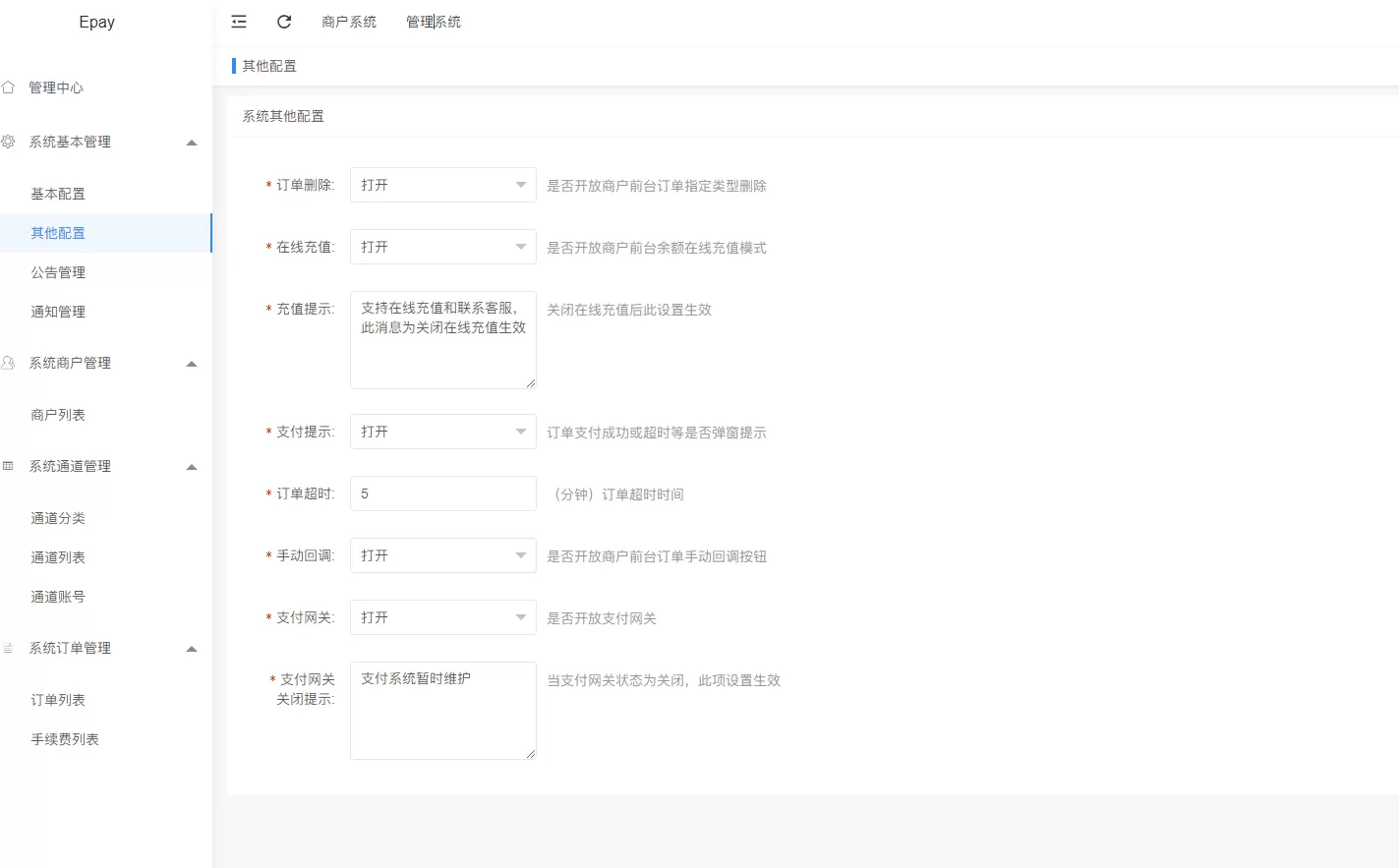Click the 充值提示 text area
This screenshot has height=868, width=1399.
click(442, 340)
